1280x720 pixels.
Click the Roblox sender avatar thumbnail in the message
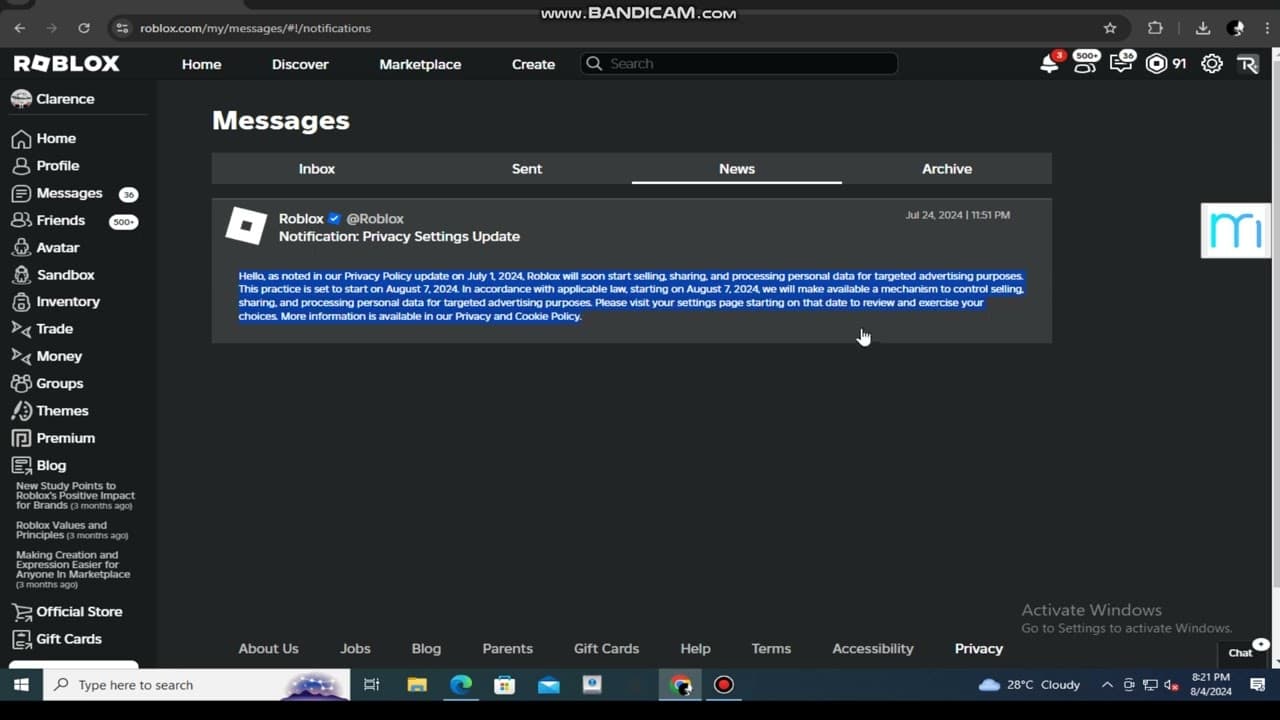coord(246,227)
